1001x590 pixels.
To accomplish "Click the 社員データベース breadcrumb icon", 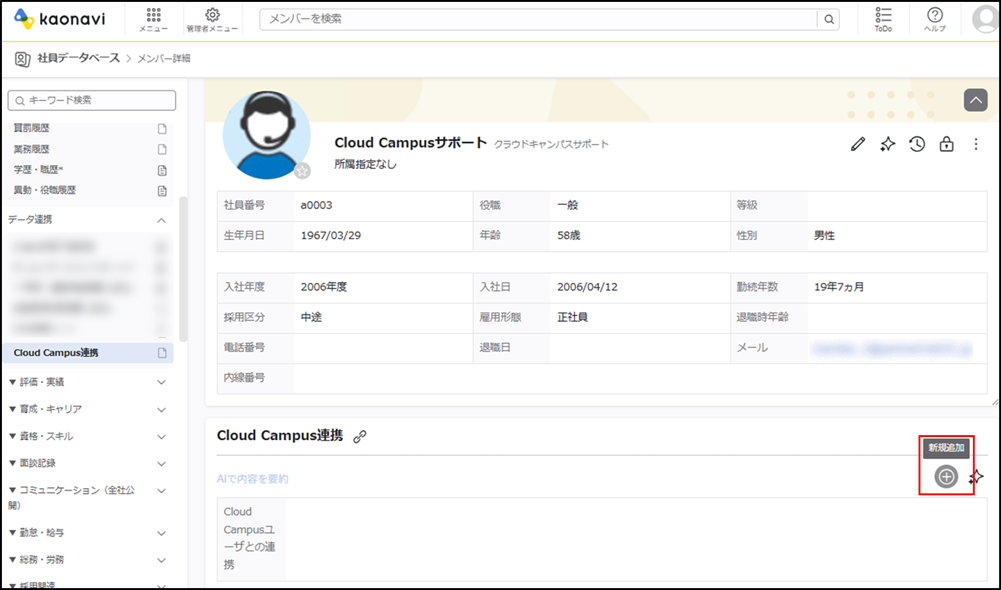I will pos(22,59).
